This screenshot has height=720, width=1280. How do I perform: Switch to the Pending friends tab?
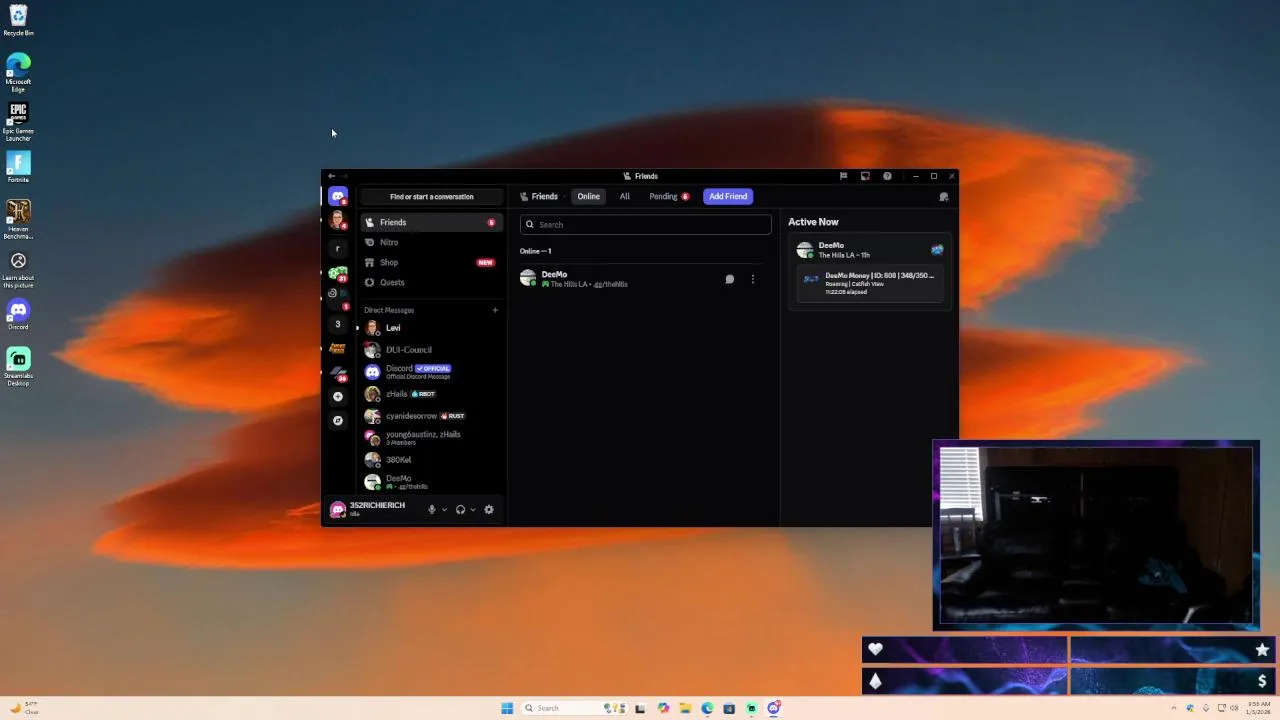point(669,197)
